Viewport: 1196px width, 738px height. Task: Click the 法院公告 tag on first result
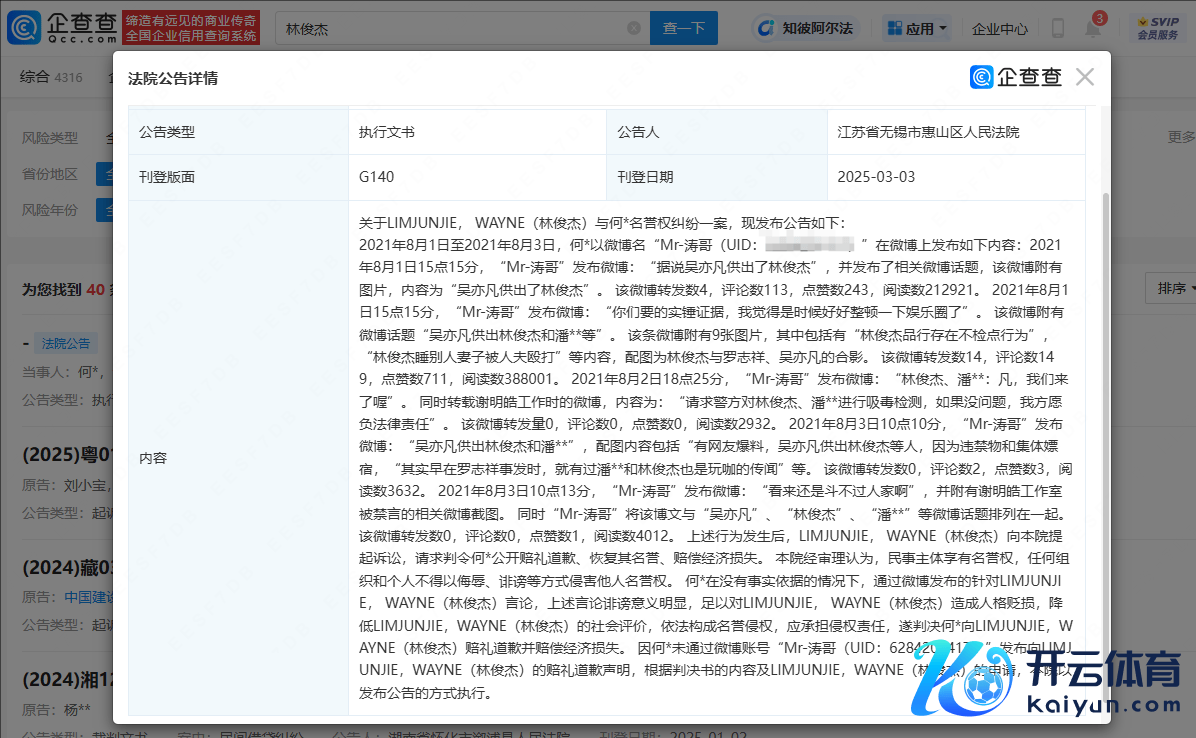click(65, 343)
